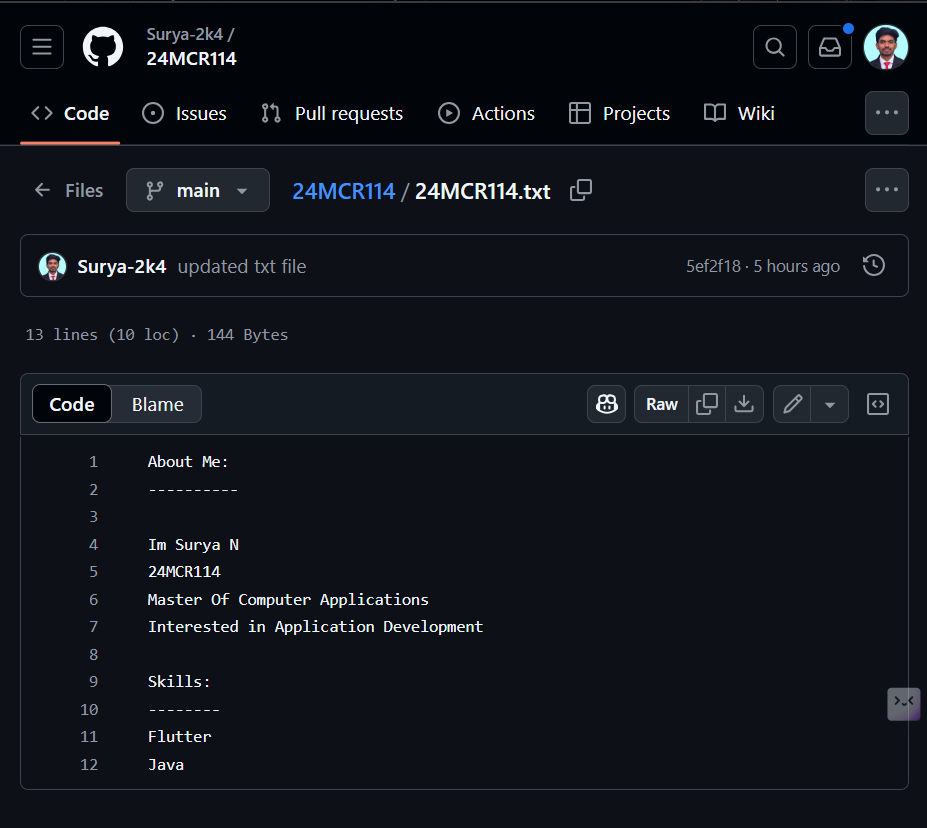This screenshot has width=927, height=828.
Task: Click line number 6
Action: pos(93,600)
